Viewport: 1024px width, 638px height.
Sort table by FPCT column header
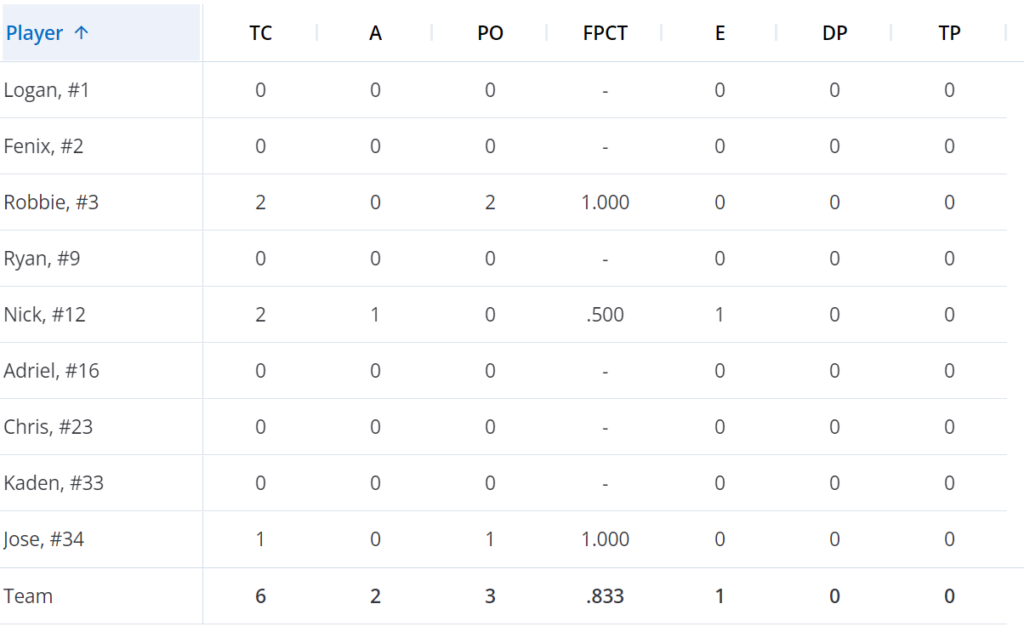605,33
